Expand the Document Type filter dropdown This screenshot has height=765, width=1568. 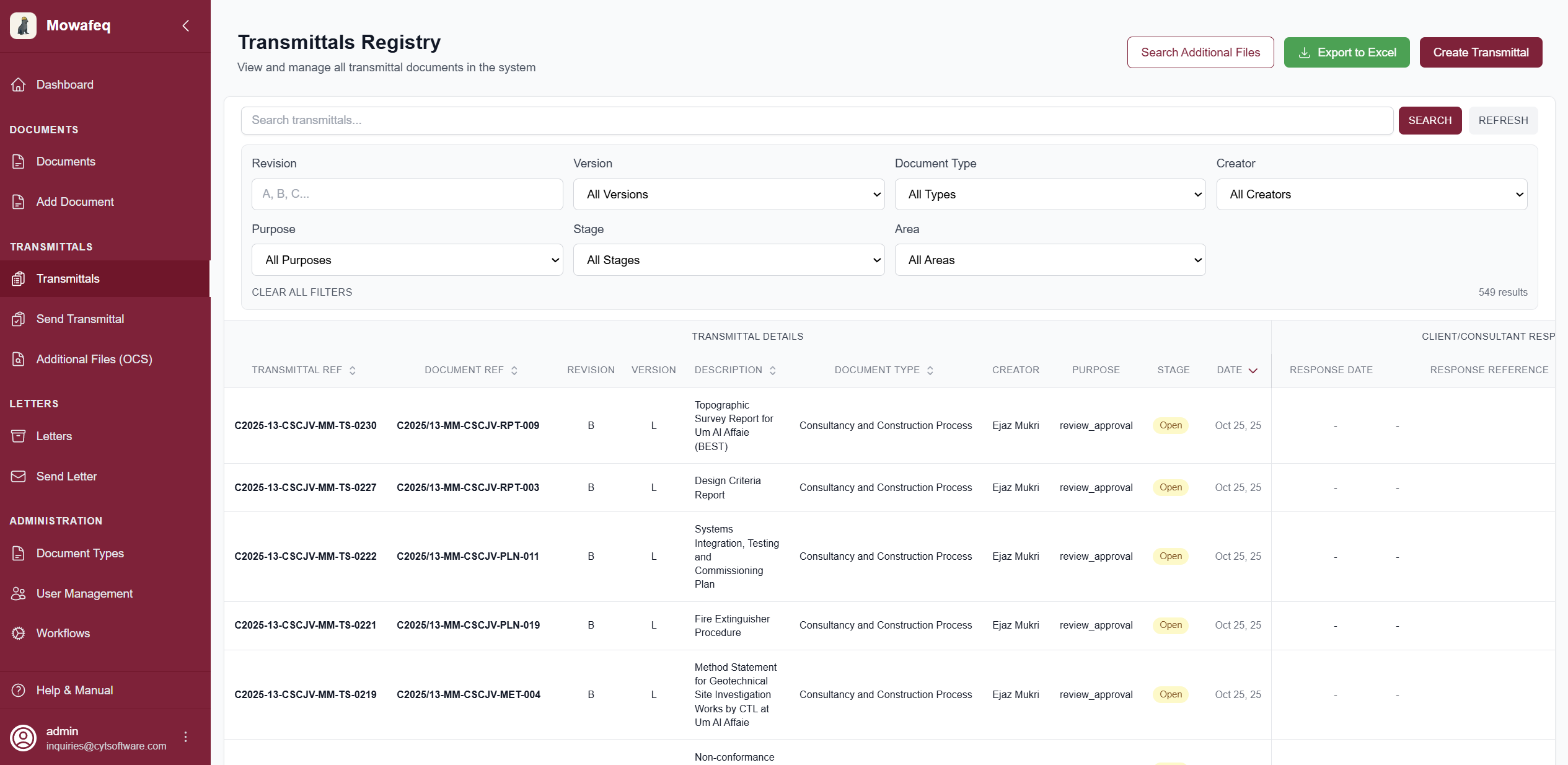coord(1049,194)
